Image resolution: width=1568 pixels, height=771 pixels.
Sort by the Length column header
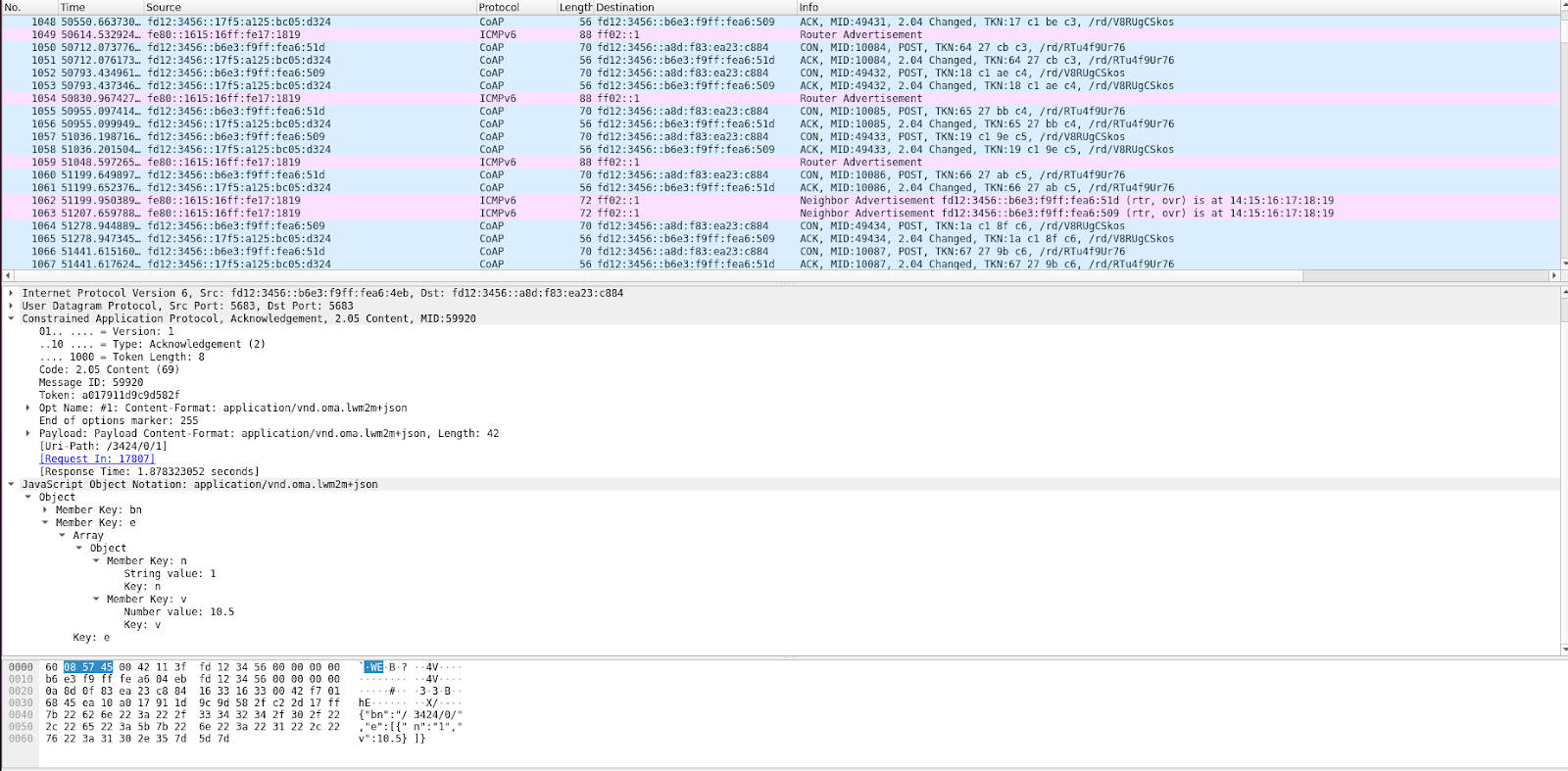pyautogui.click(x=575, y=7)
